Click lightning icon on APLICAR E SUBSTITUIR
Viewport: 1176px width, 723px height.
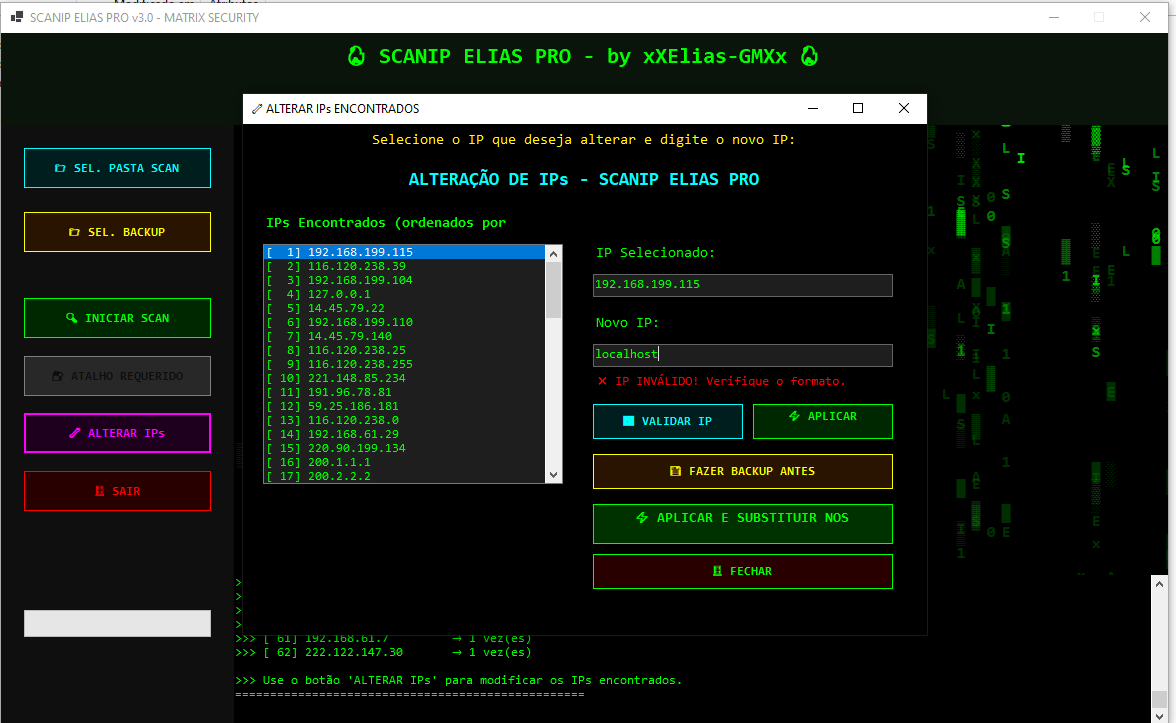642,518
